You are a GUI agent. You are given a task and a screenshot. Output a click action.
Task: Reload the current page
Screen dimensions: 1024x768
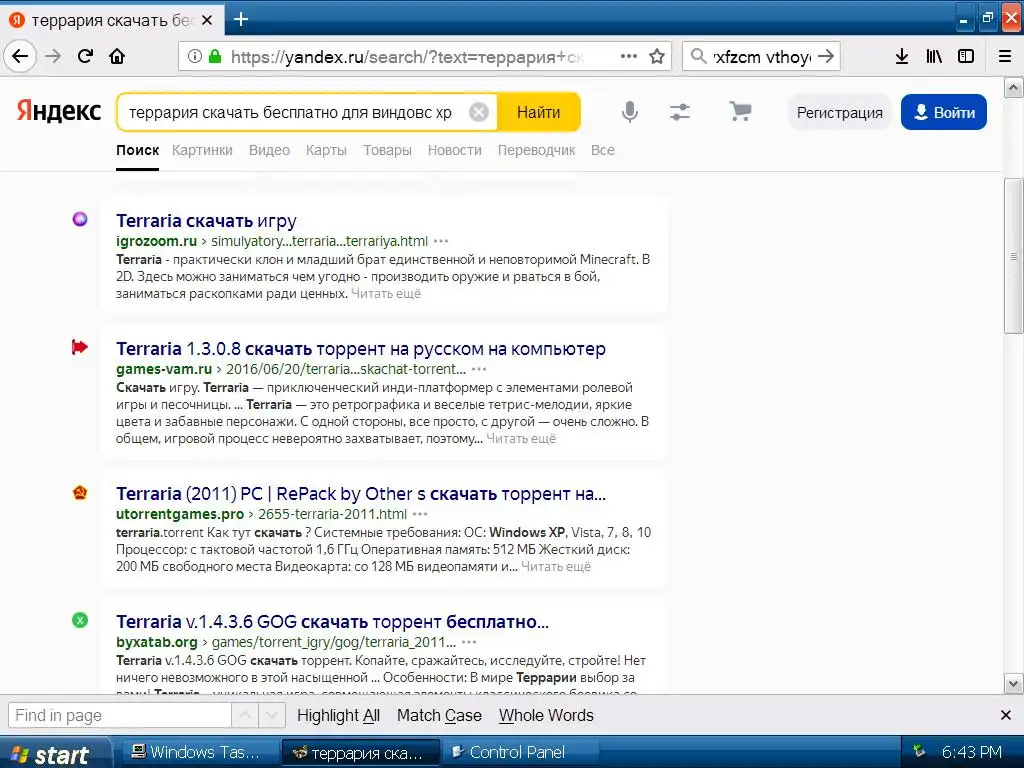(x=85, y=56)
